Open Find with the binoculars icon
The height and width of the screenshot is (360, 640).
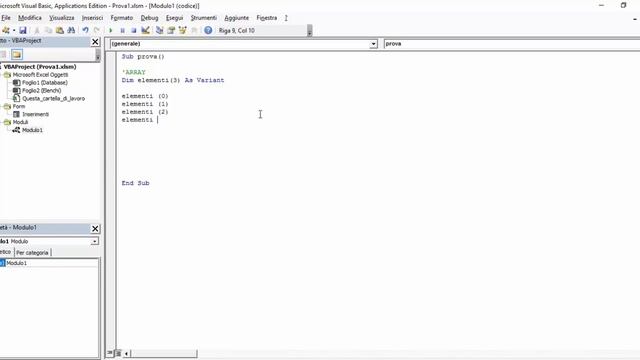(71, 30)
